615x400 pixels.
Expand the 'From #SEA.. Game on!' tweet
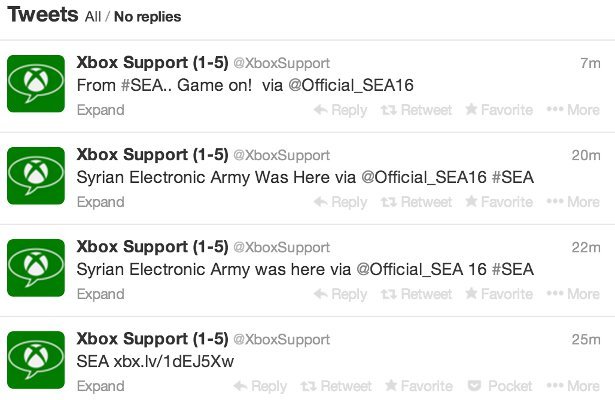click(x=100, y=110)
